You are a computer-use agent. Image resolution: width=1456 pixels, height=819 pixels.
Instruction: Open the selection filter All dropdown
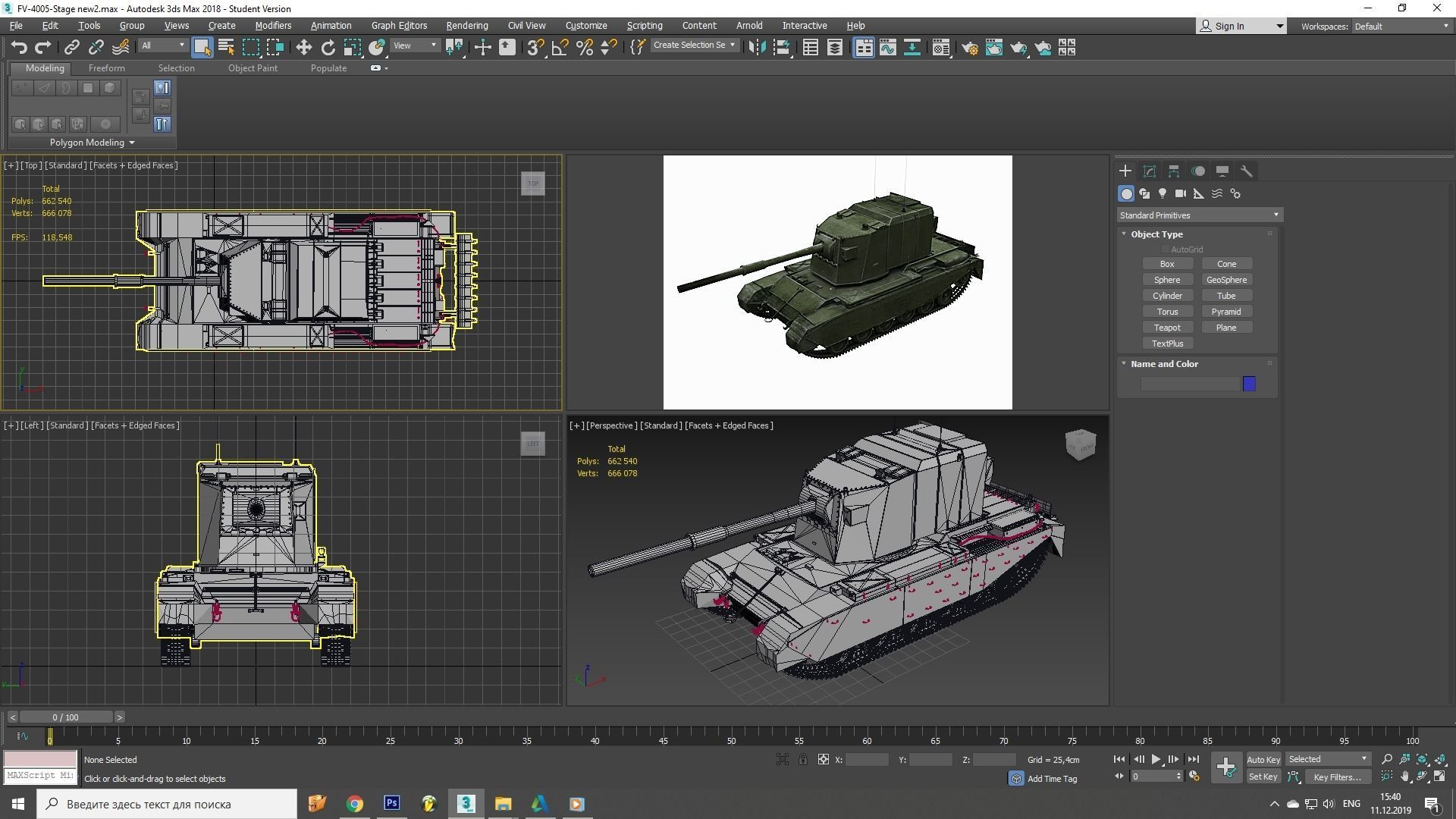tap(163, 45)
